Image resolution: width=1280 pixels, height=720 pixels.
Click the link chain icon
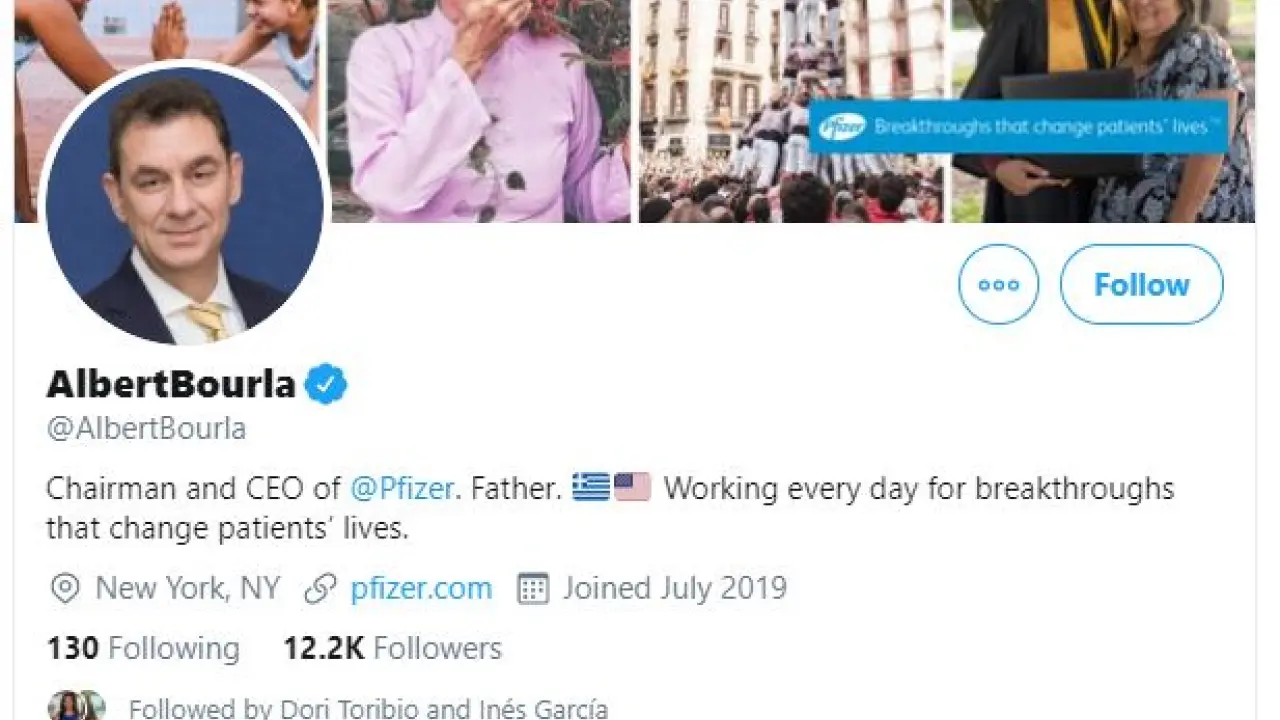(320, 588)
